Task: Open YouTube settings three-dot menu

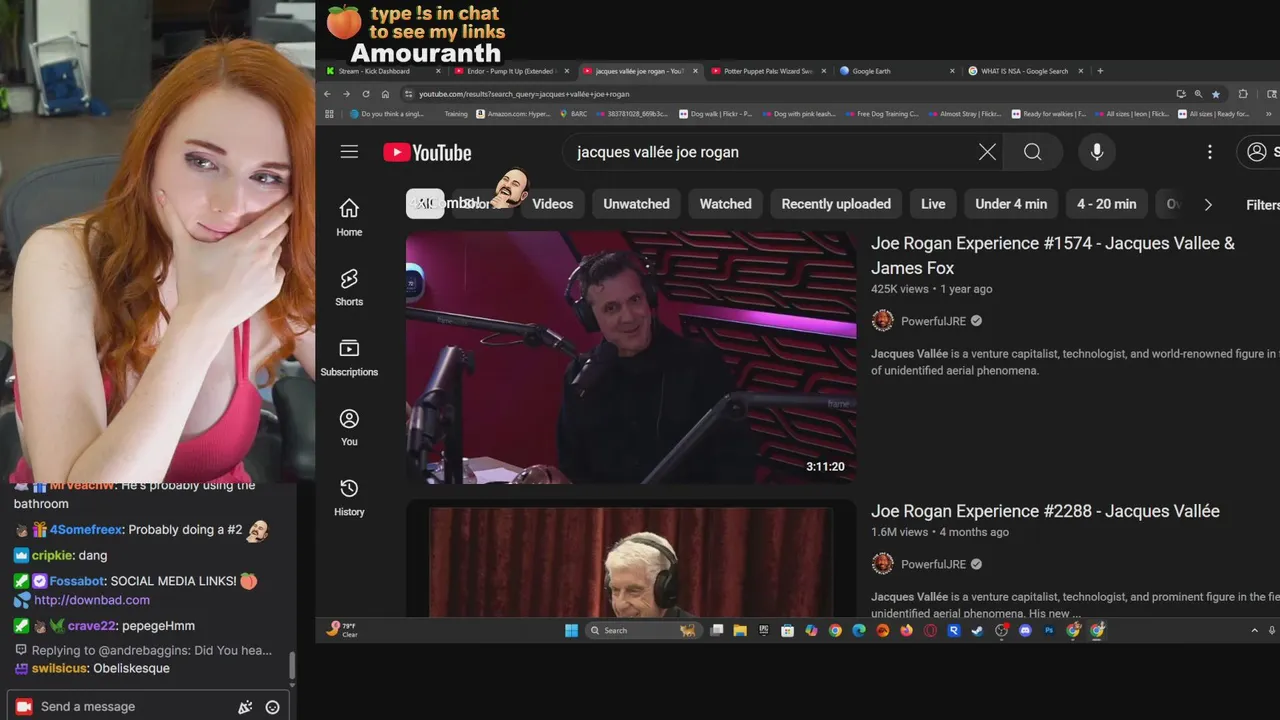Action: 1210,152
